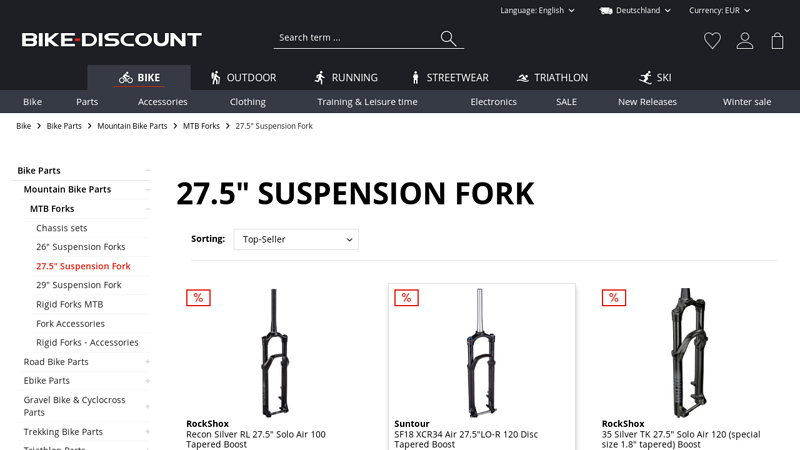This screenshot has width=800, height=450.
Task: Collapse the MTB Forks sidebar category
Action: click(148, 209)
